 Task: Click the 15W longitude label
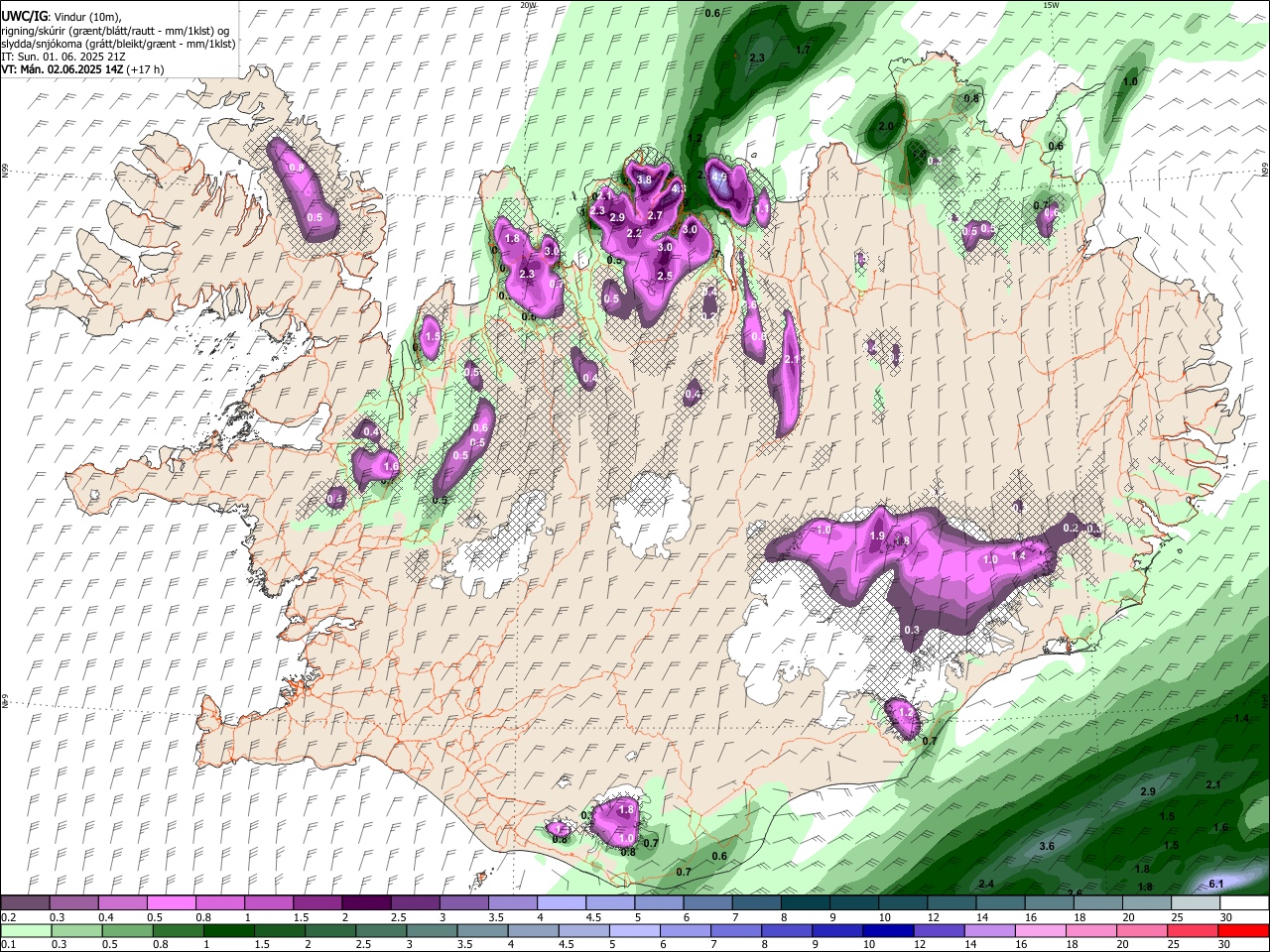pyautogui.click(x=1052, y=4)
